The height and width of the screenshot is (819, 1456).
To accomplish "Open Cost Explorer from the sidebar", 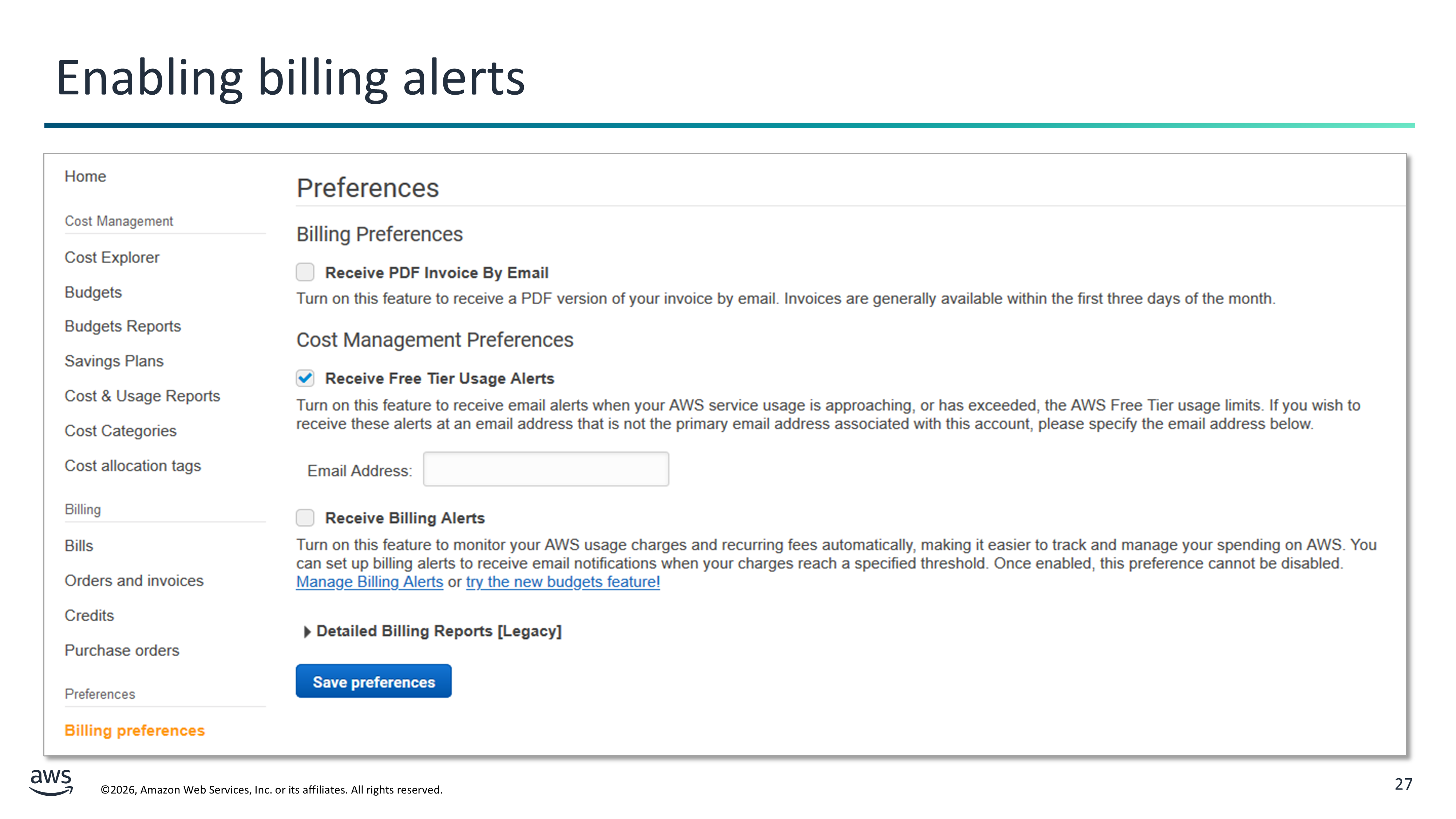I will point(112,257).
